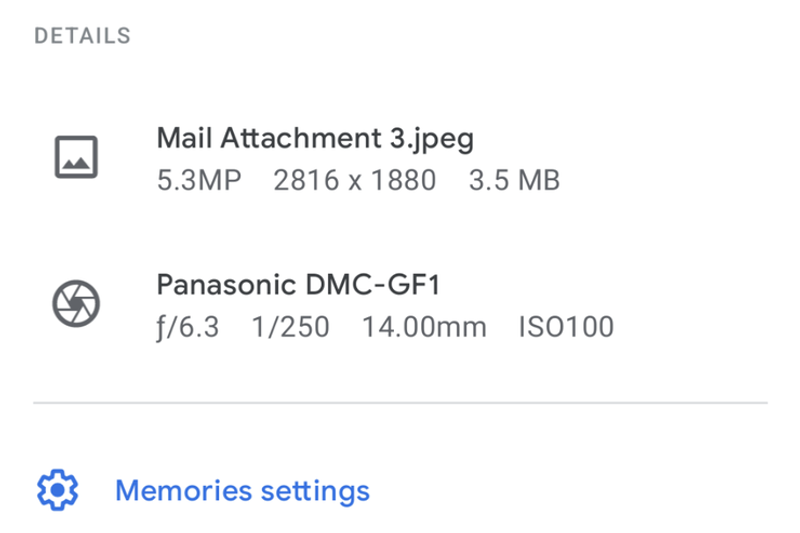The width and height of the screenshot is (800, 533).
Task: Open the Memories settings link
Action: 242,491
